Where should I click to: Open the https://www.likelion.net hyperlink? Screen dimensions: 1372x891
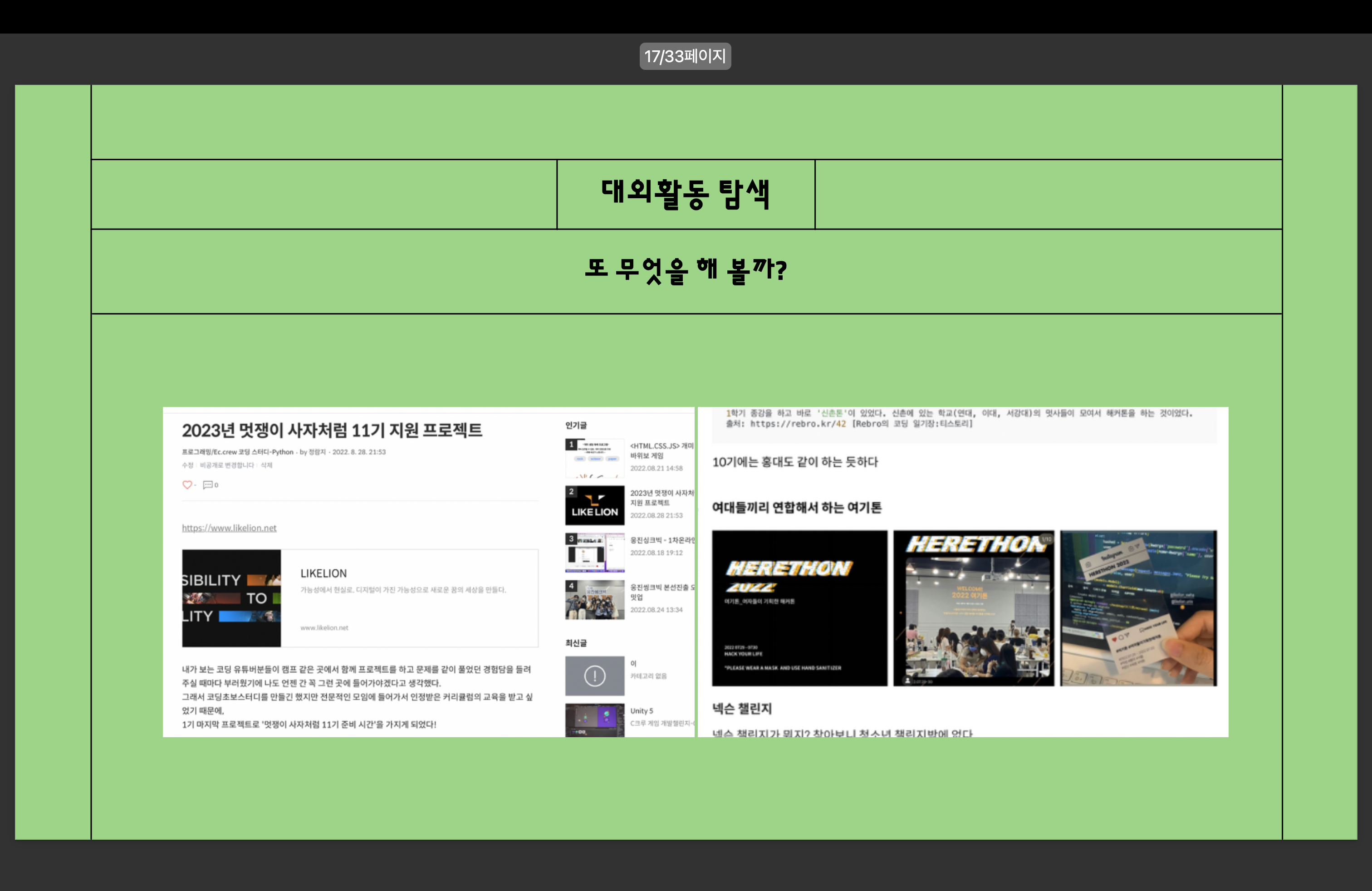coord(229,528)
